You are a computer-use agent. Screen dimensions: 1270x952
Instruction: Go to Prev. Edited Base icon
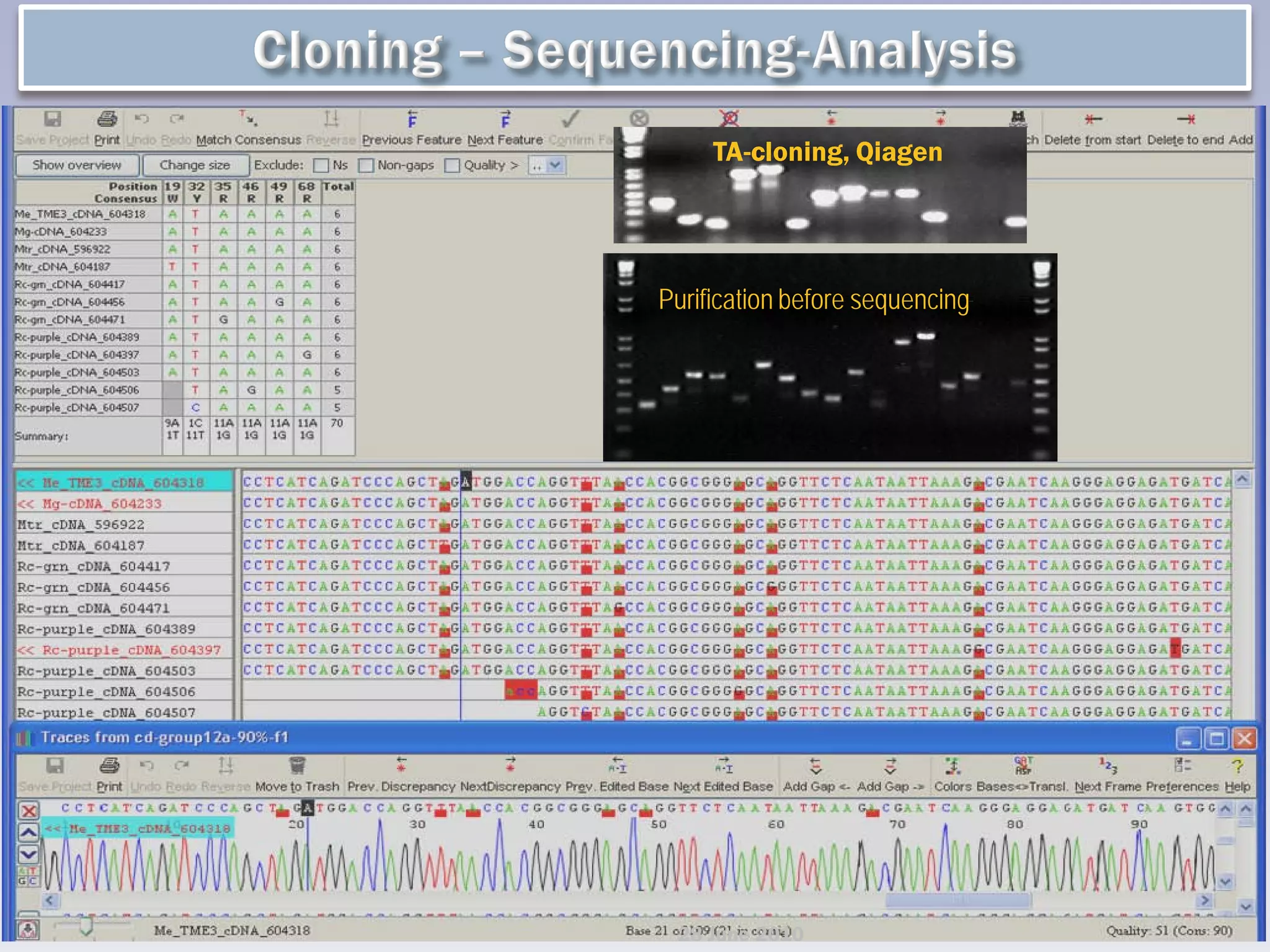coord(618,764)
